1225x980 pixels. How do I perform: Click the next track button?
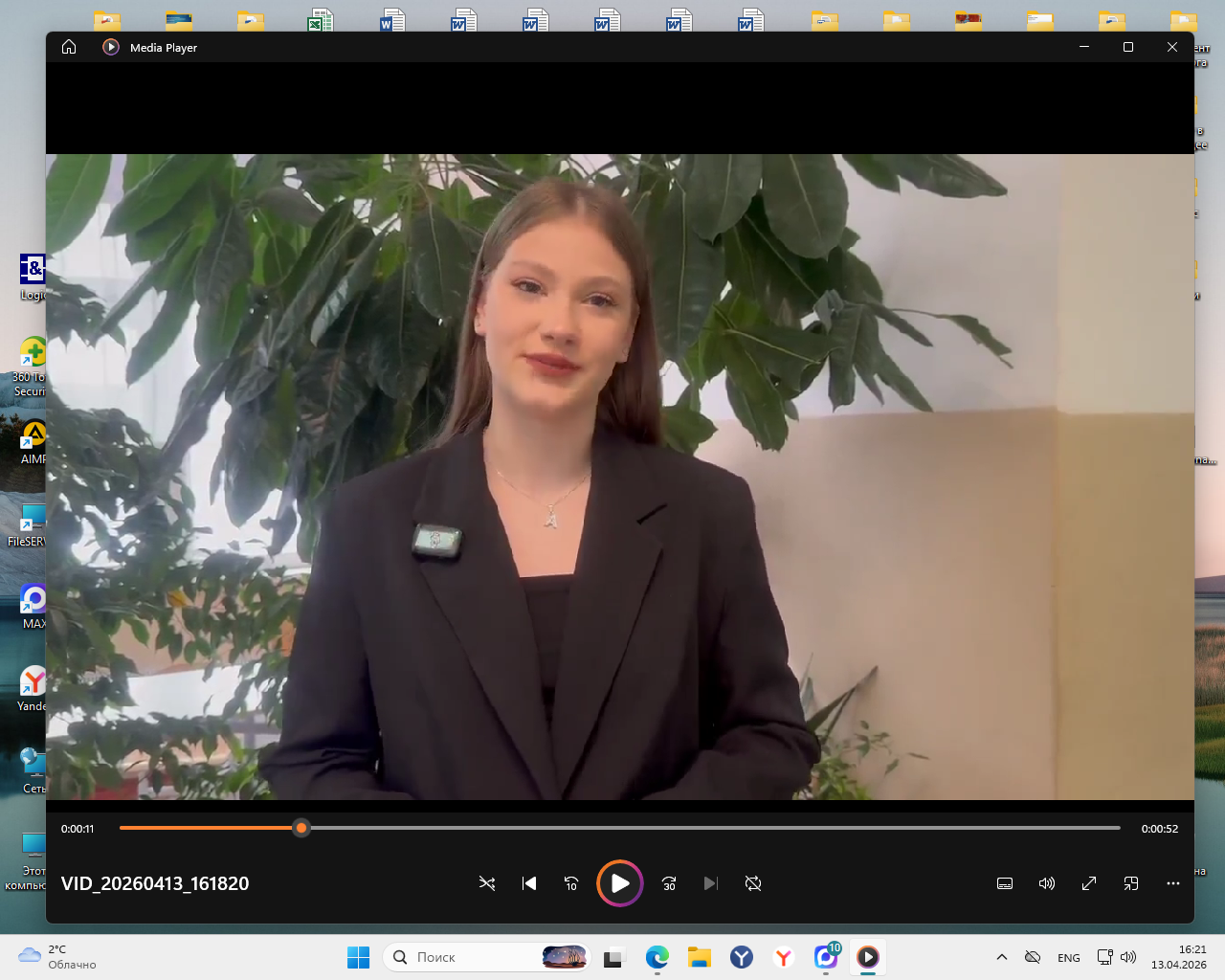[710, 883]
